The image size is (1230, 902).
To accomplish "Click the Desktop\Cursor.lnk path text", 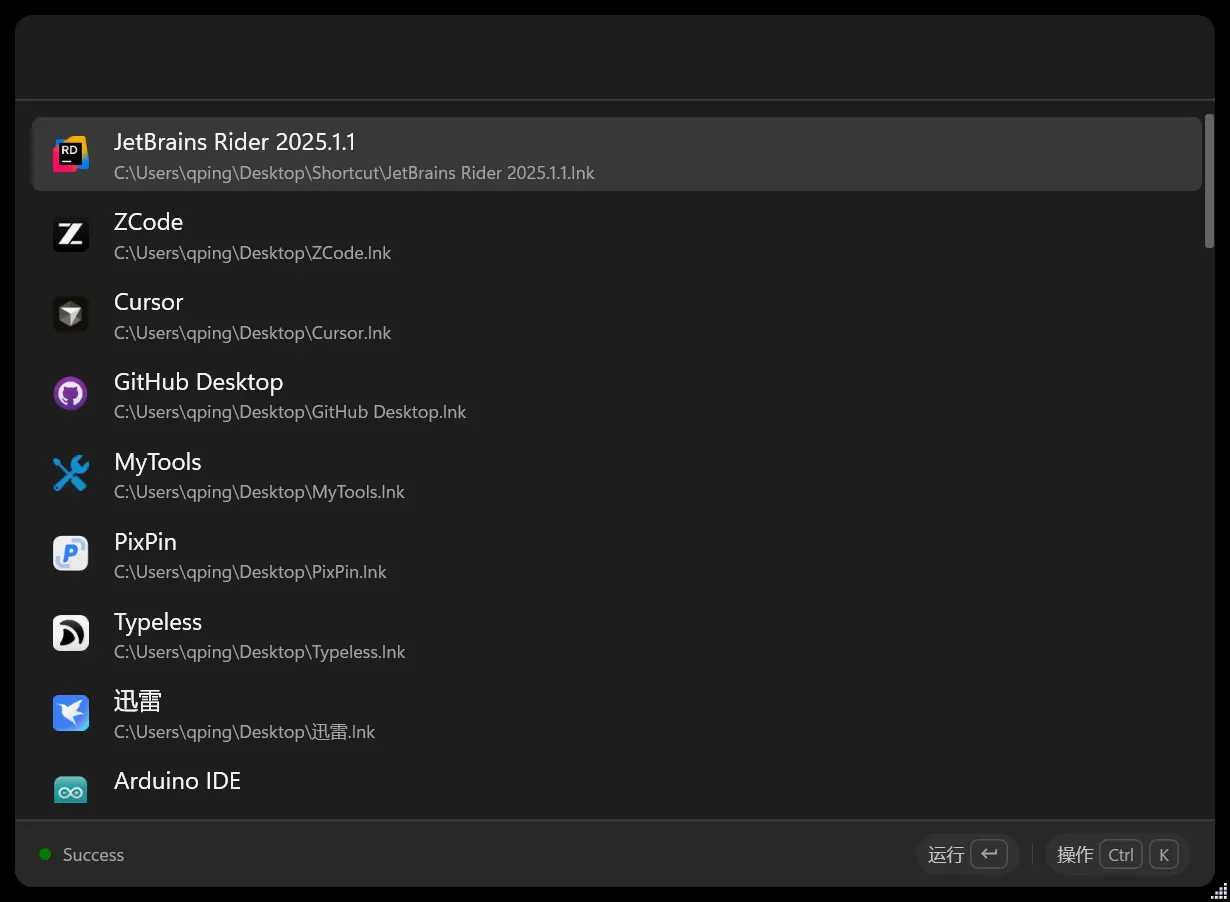I will pyautogui.click(x=253, y=333).
